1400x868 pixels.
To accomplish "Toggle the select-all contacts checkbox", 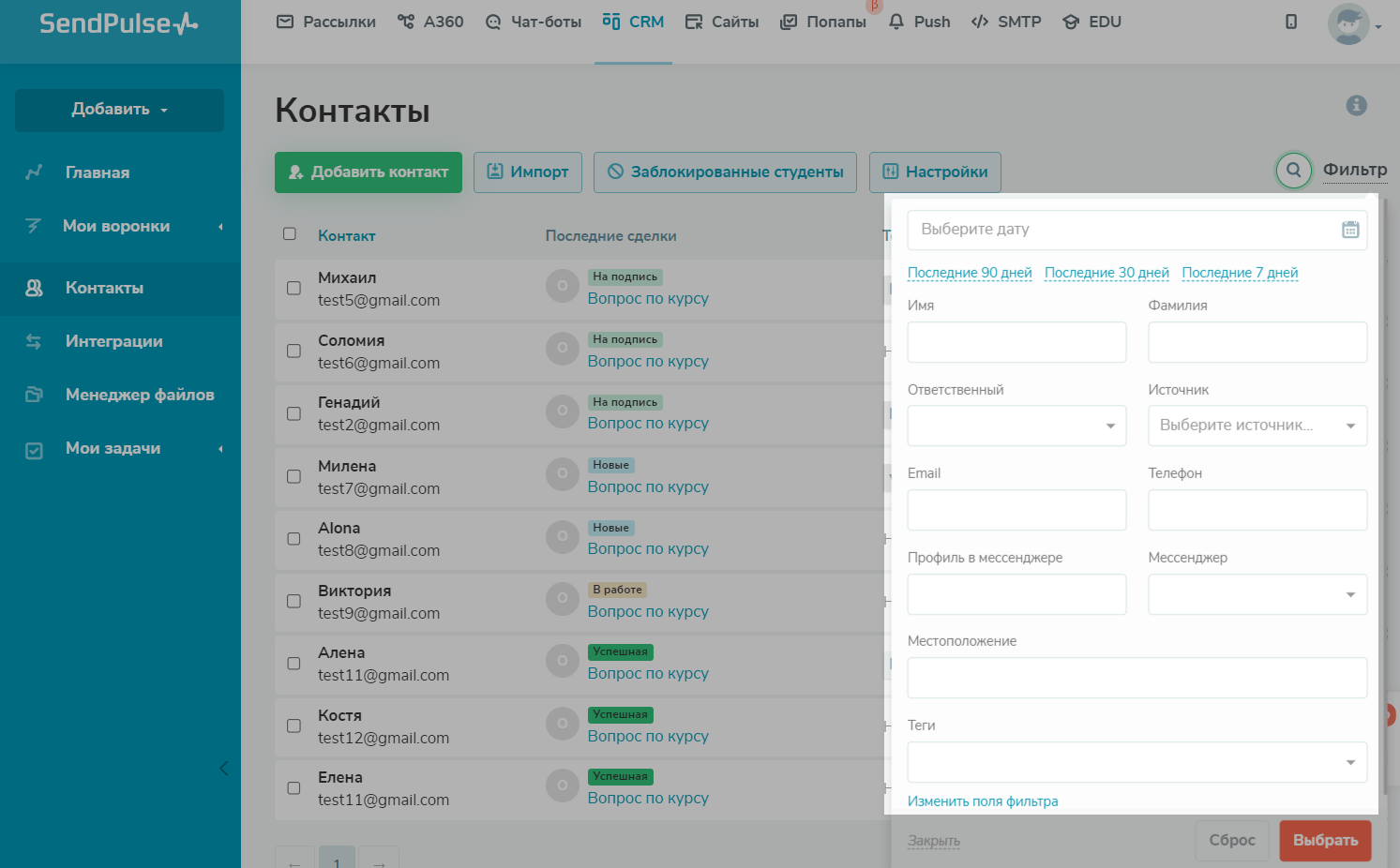I will click(x=290, y=234).
